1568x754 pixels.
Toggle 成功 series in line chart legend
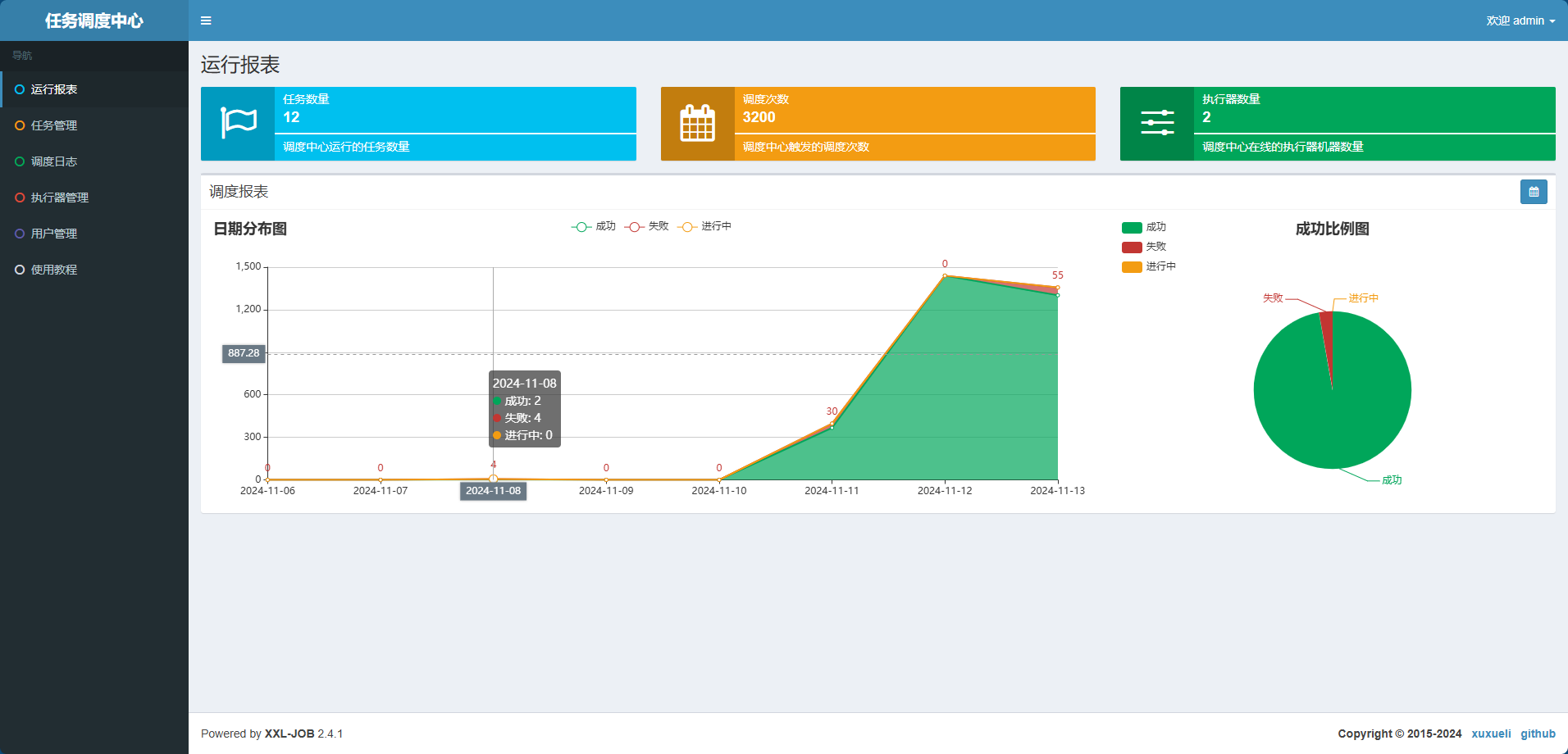click(593, 226)
